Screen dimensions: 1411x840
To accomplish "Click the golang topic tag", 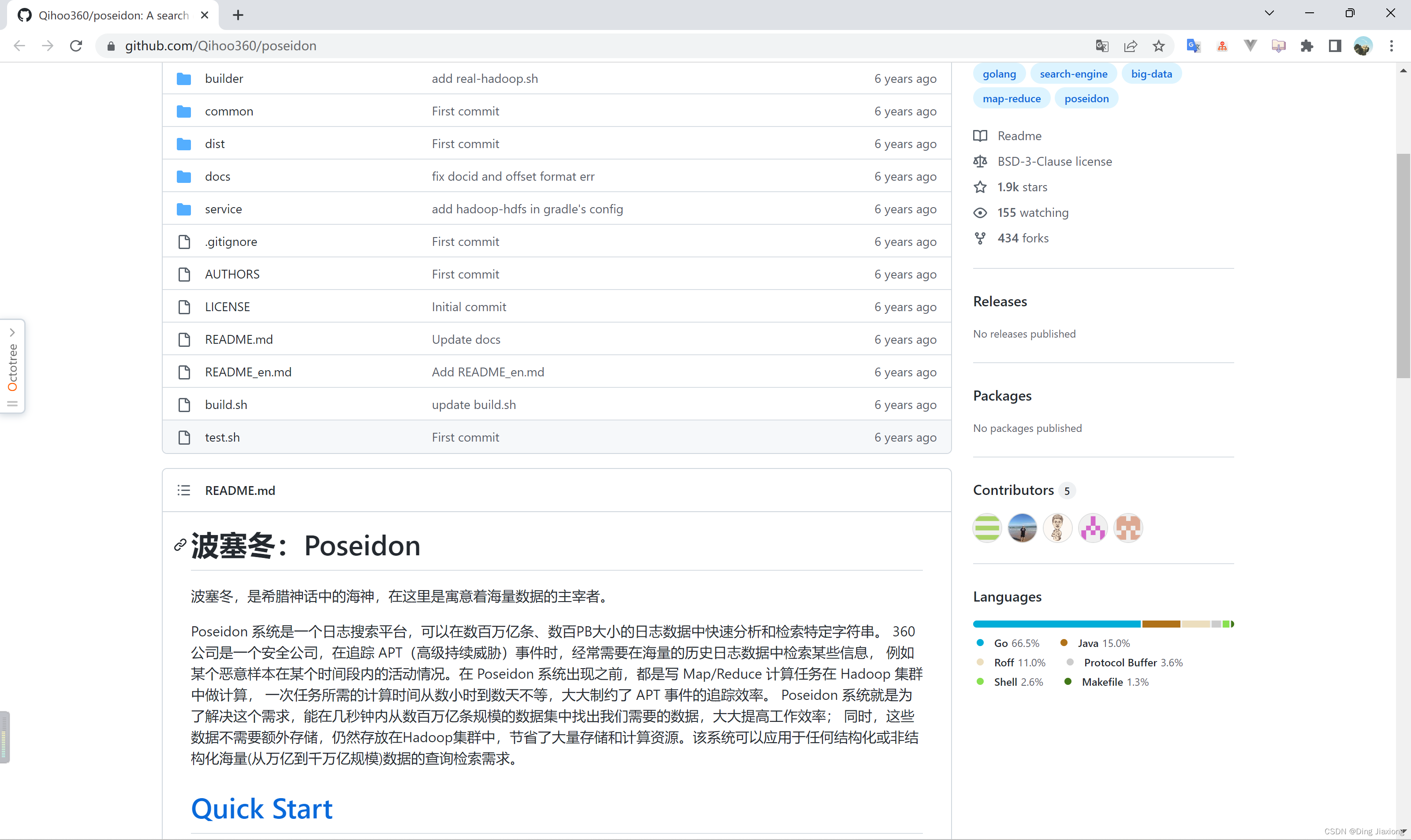I will click(999, 74).
